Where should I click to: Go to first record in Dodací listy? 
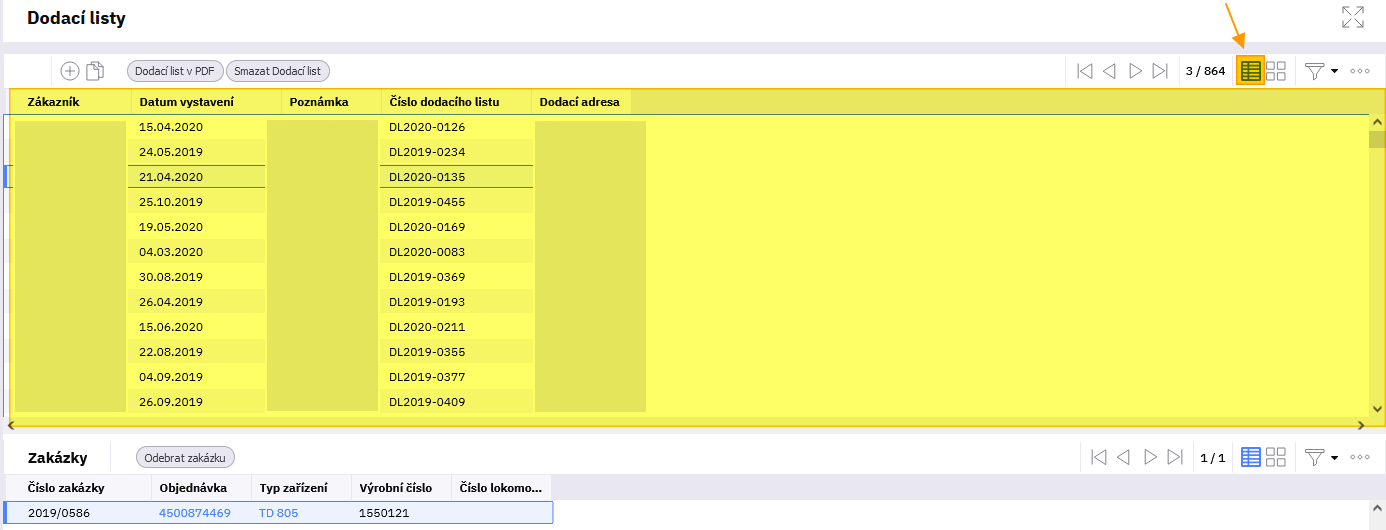tap(1084, 71)
